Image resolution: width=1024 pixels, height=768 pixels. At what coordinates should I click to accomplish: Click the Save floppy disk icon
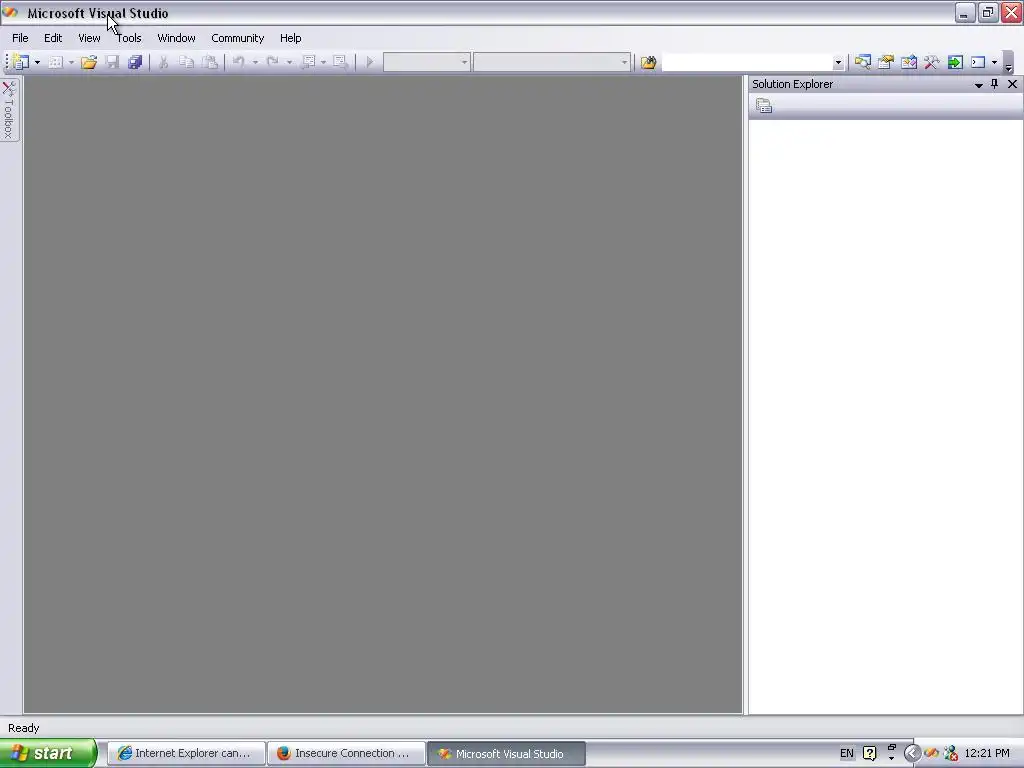[112, 62]
